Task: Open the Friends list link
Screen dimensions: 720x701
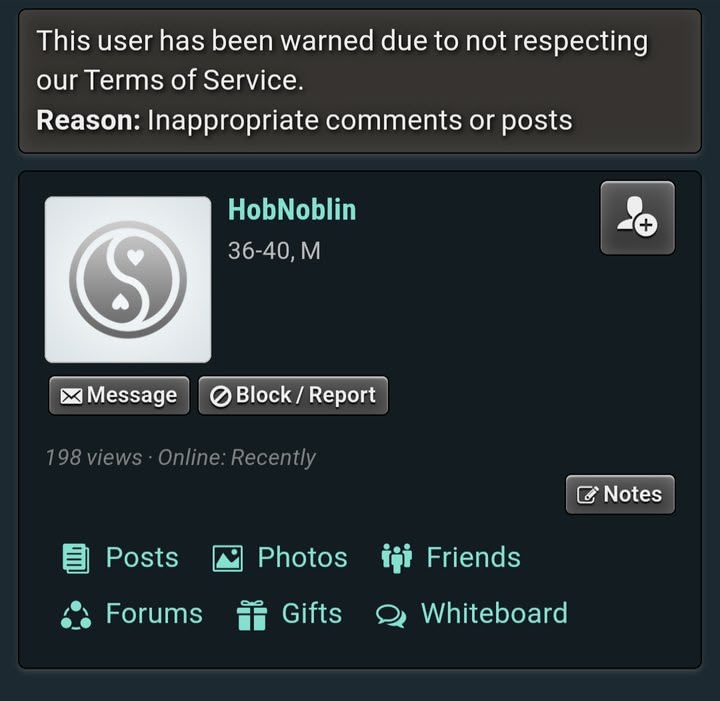Action: click(x=473, y=558)
